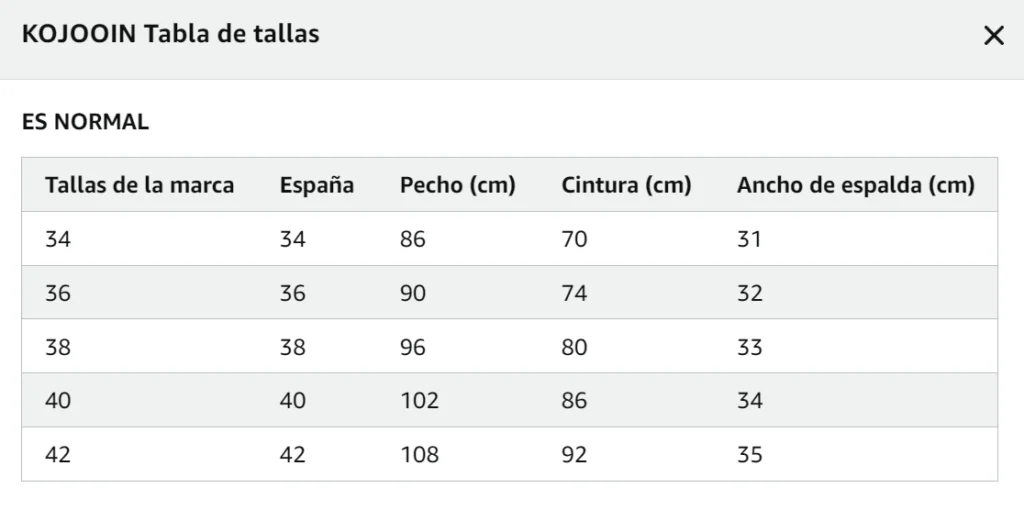Select the Cintura (cm) column header

click(626, 185)
